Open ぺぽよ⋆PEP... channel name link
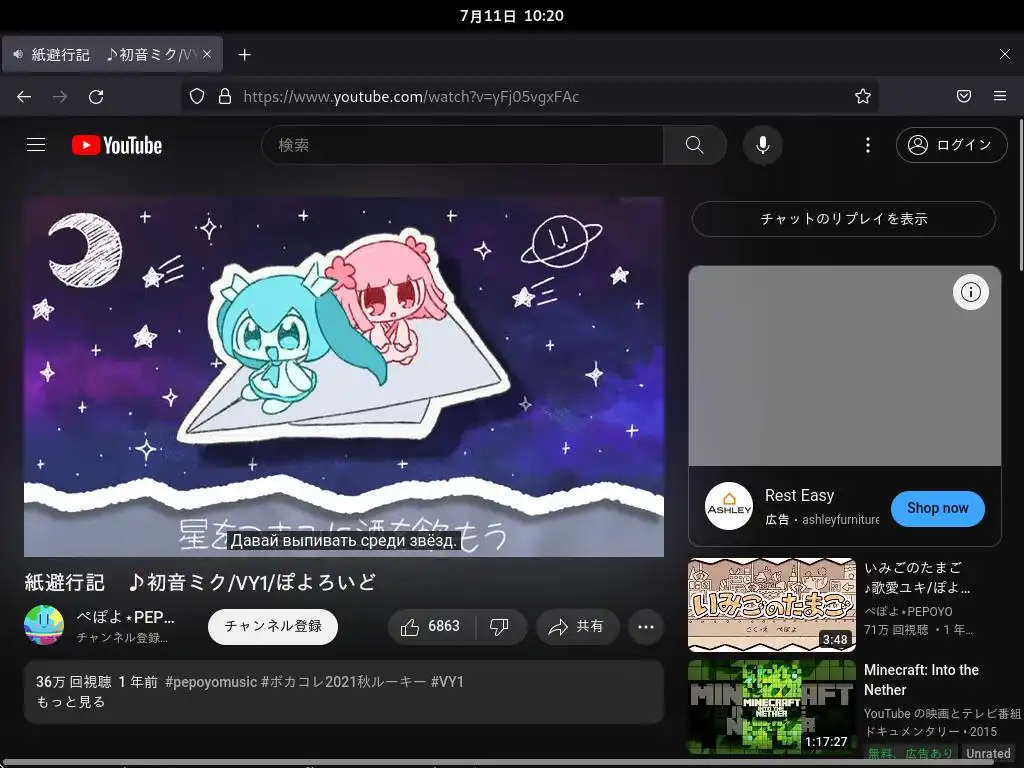The image size is (1024, 768). pyautogui.click(x=125, y=617)
